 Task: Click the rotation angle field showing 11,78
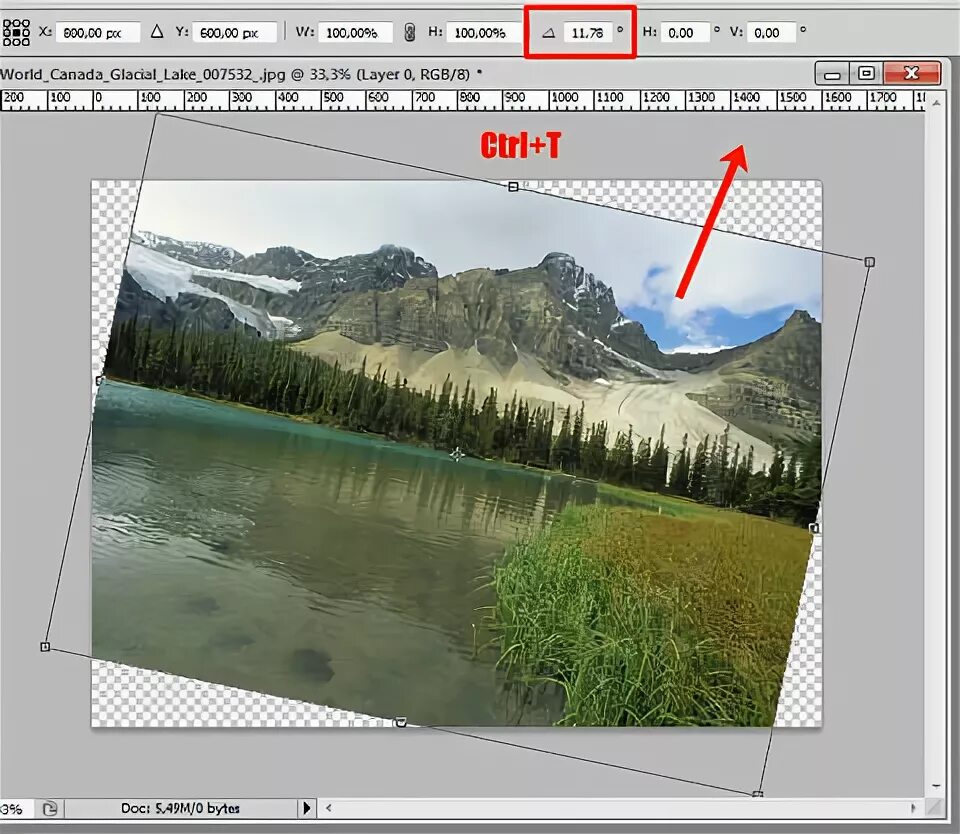coord(588,32)
